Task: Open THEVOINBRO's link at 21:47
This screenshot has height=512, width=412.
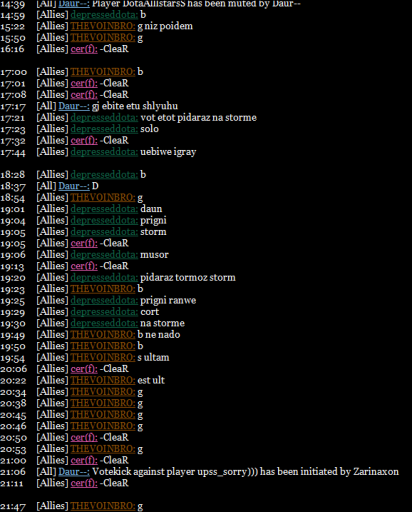Action: [103, 506]
